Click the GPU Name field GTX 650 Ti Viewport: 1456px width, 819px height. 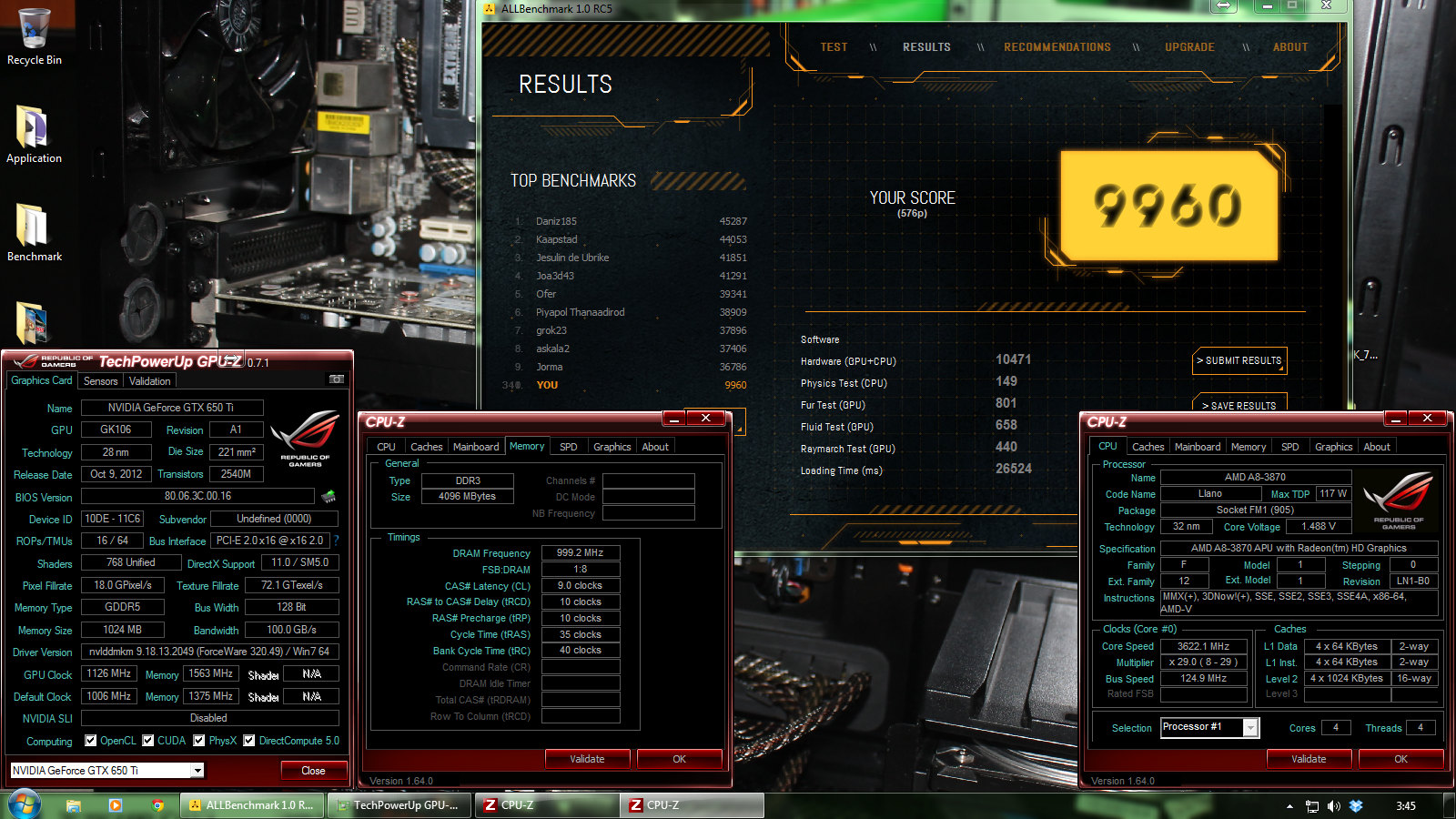click(171, 408)
